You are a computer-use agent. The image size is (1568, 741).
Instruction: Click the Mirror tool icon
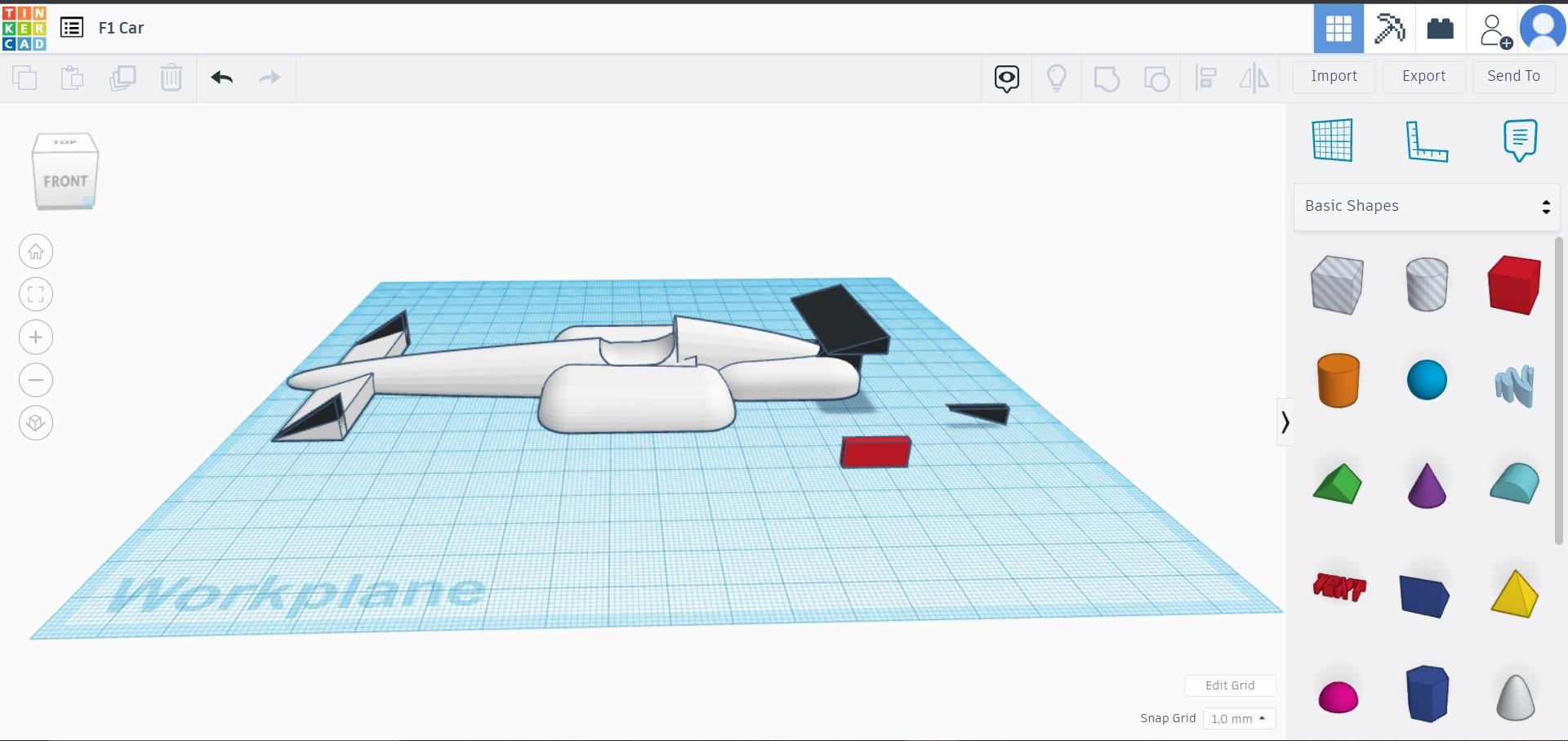1254,78
